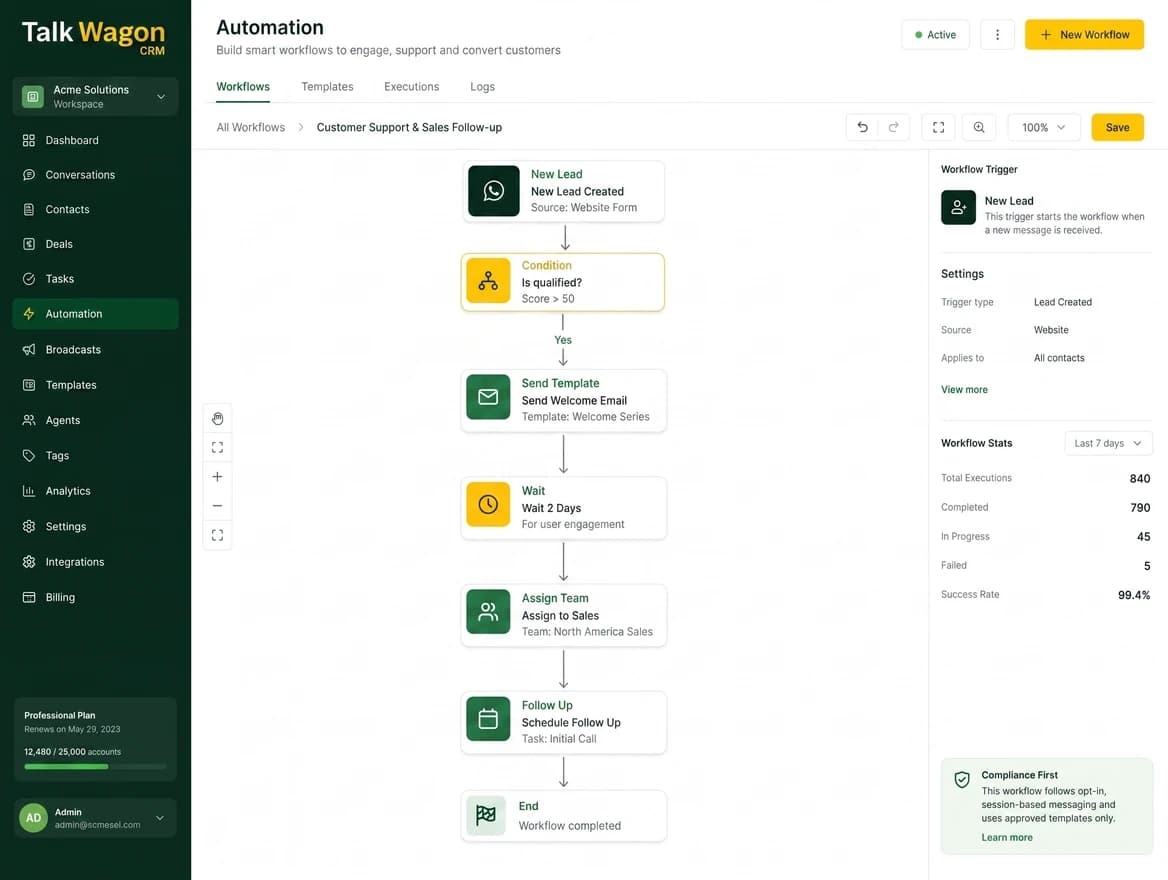Click the All contacts applies-to value
This screenshot has height=880, width=1168.
(1059, 358)
